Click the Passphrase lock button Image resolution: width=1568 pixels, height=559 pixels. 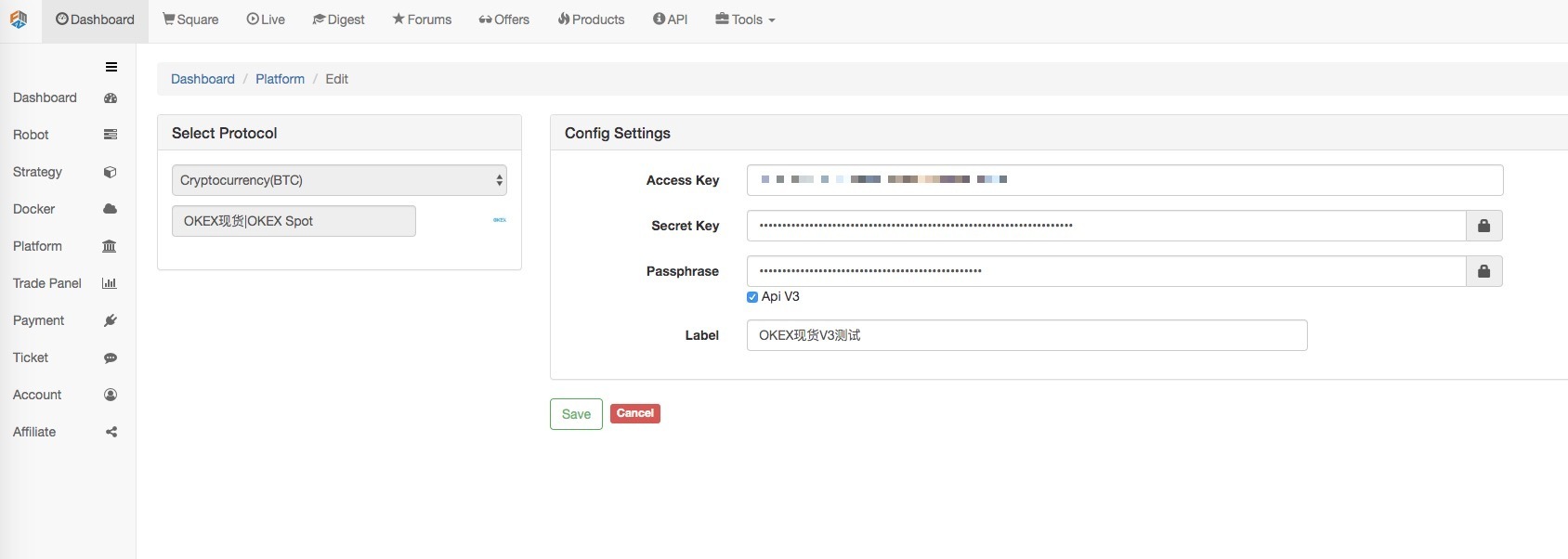(1483, 271)
